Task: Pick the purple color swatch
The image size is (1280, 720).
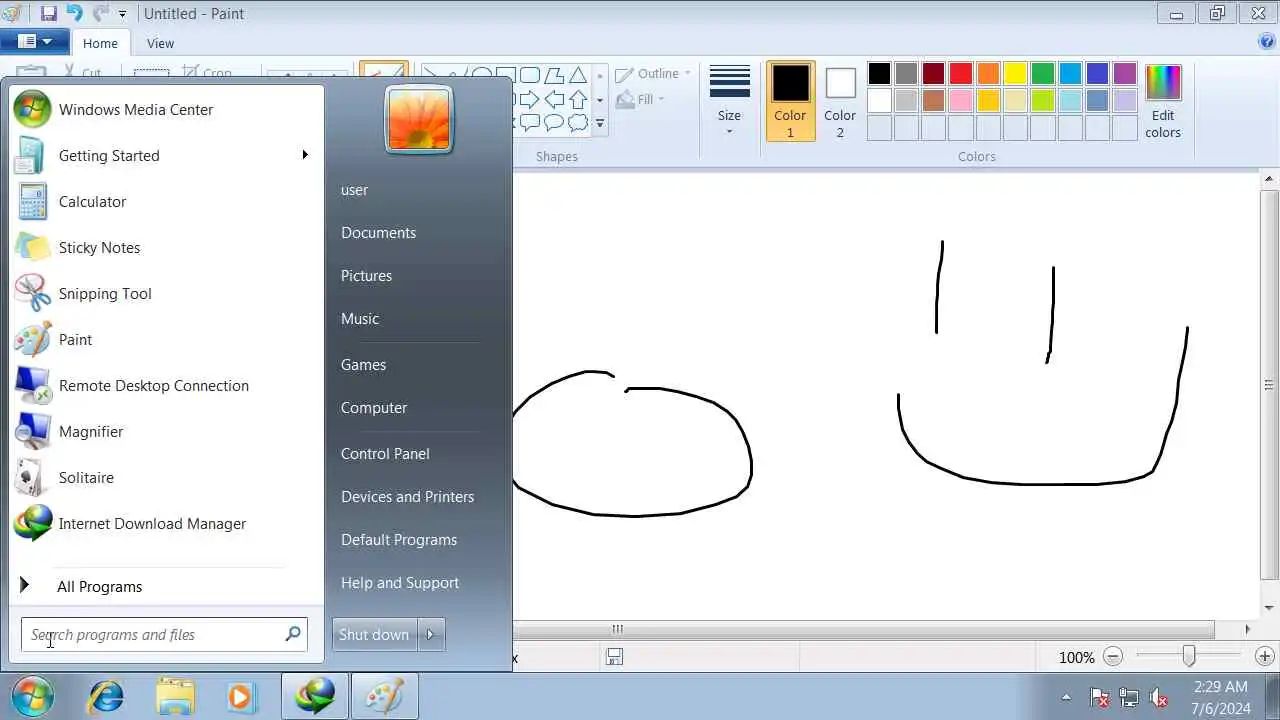Action: point(1125,74)
